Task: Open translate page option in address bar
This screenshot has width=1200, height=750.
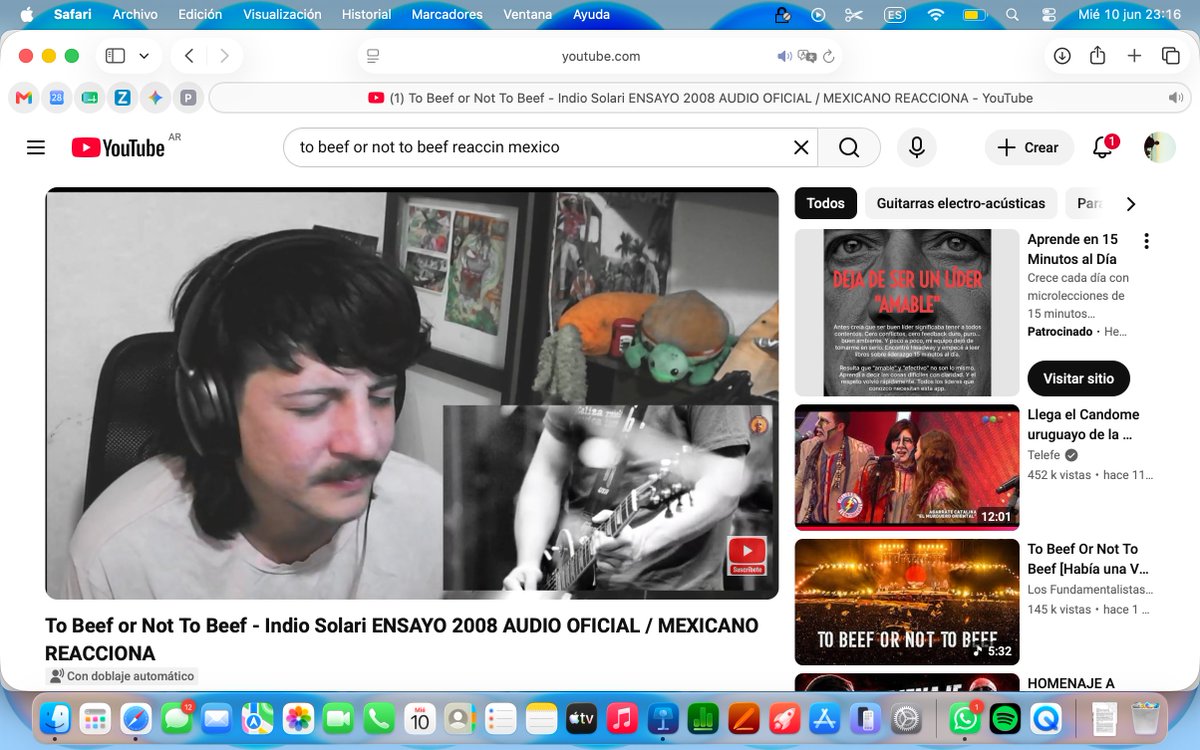Action: [807, 56]
